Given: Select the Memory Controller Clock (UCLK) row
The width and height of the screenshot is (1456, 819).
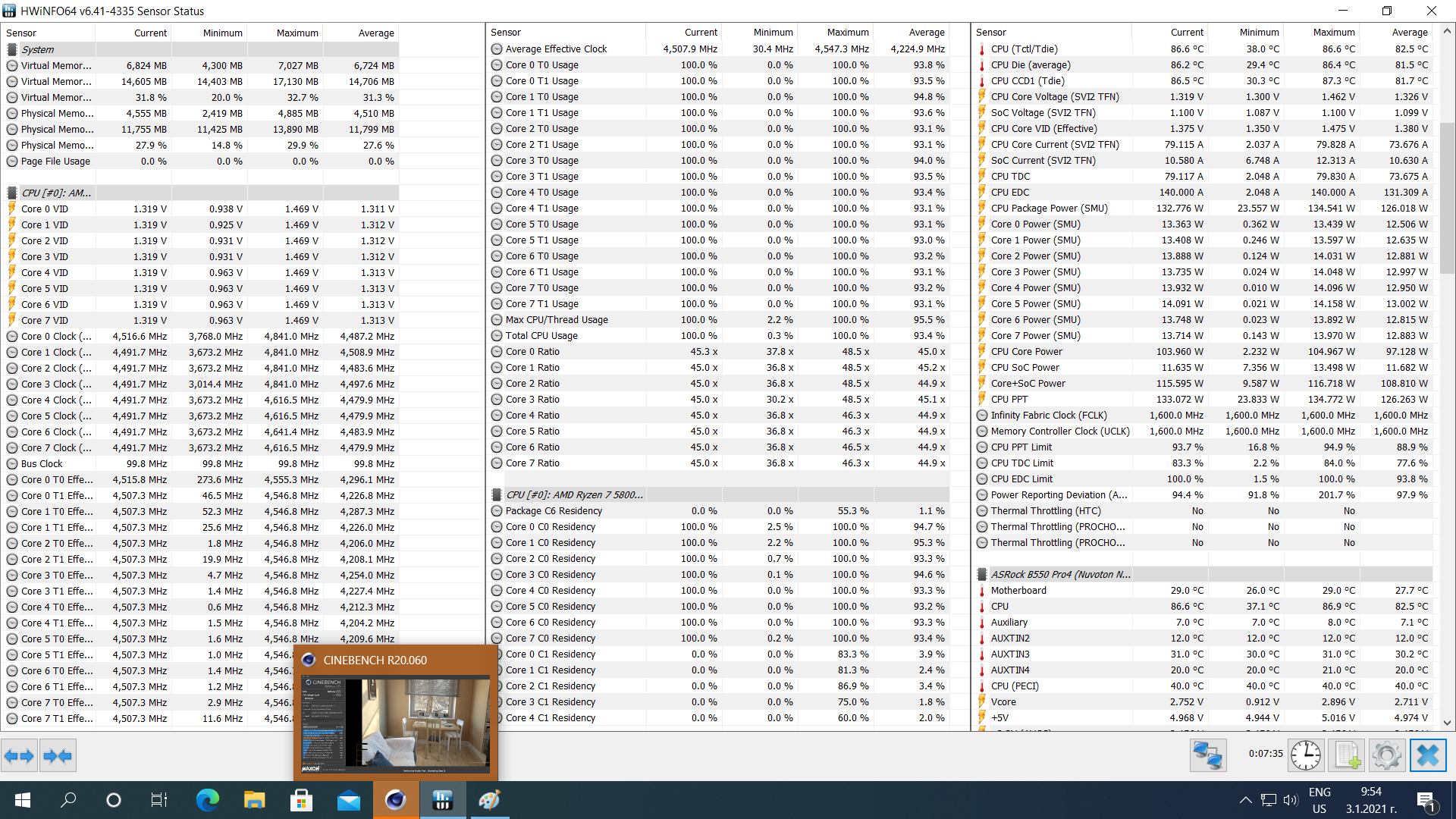Looking at the screenshot, I should pyautogui.click(x=1203, y=431).
